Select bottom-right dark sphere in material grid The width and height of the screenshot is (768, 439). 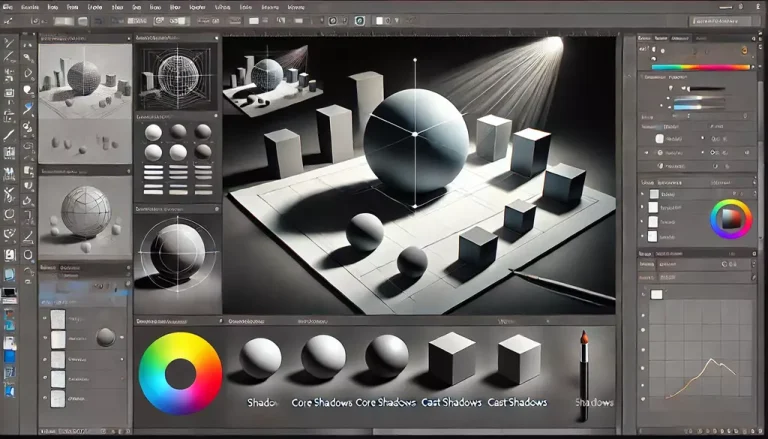pos(203,151)
